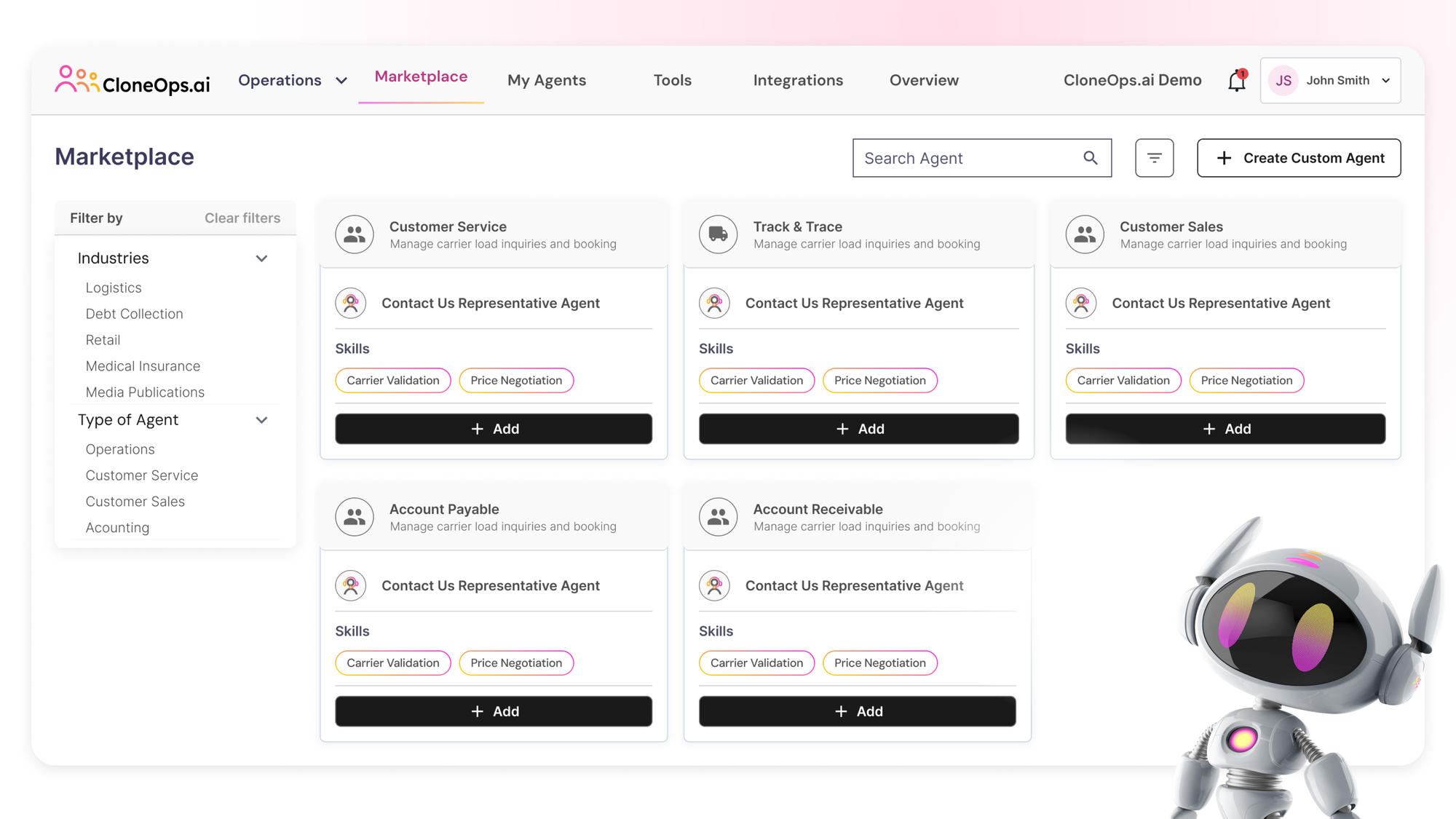
Task: Click Create Custom Agent button
Action: [1298, 158]
